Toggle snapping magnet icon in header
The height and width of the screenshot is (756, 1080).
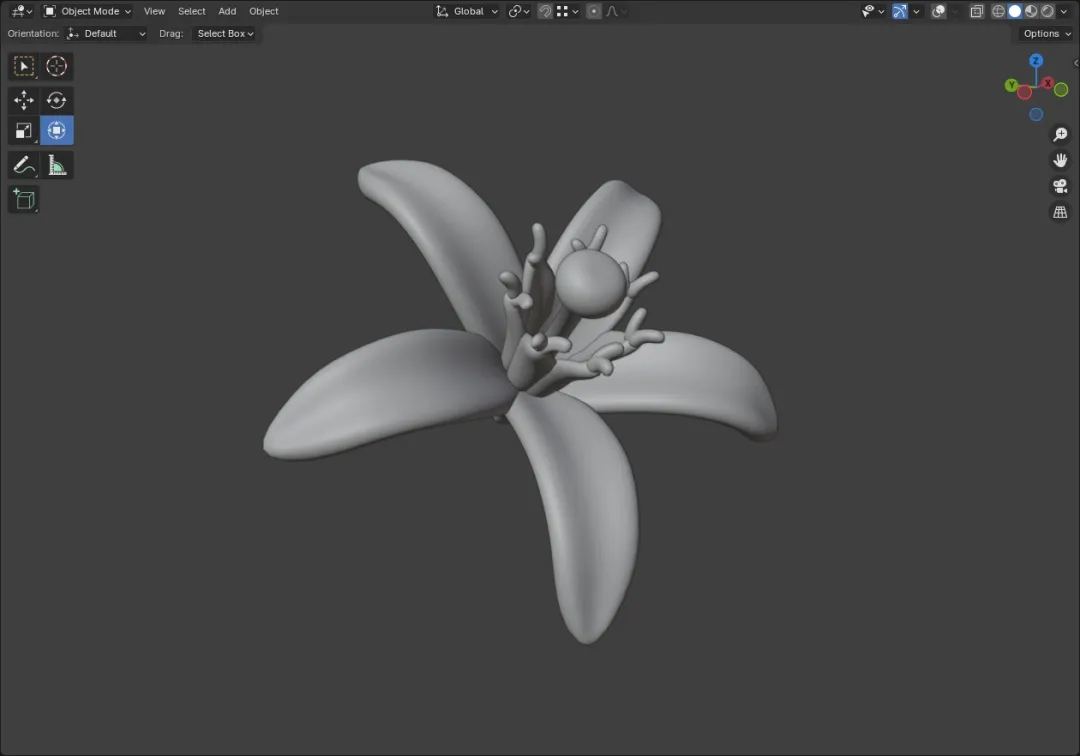[545, 11]
